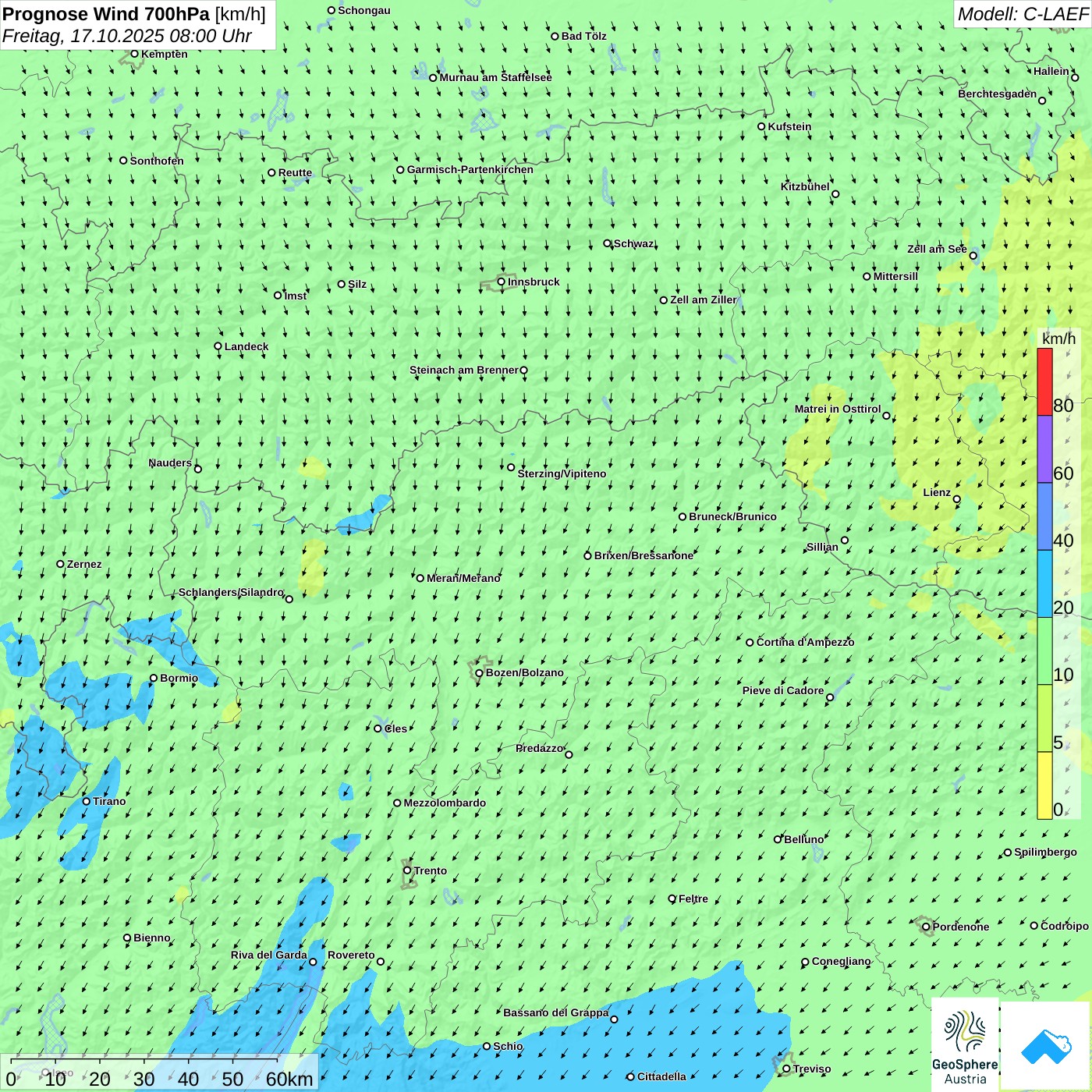Click the Bienno label
Image resolution: width=1092 pixels, height=1092 pixels.
pos(151,938)
